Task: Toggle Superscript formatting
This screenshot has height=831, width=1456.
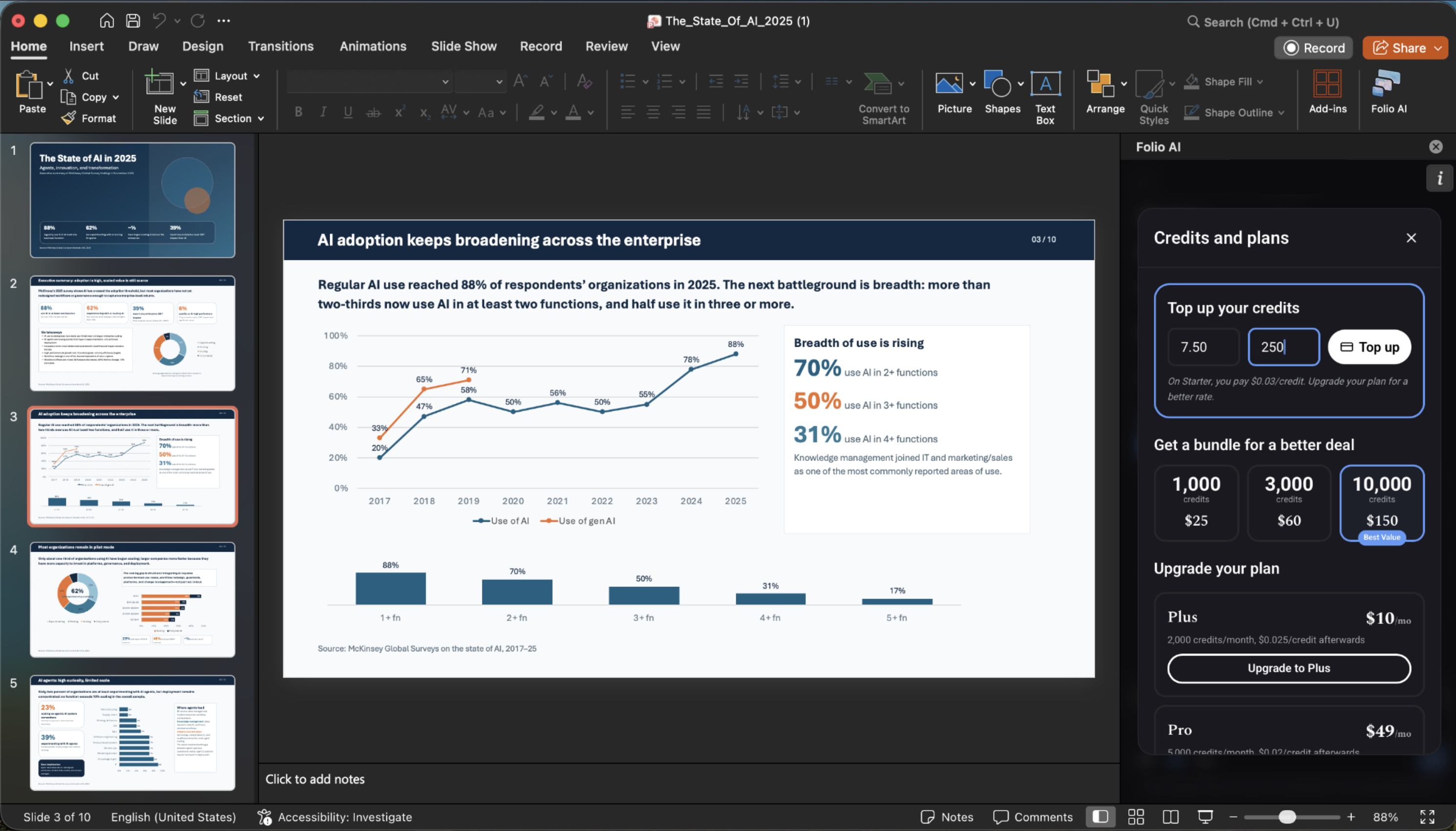Action: tap(400, 112)
